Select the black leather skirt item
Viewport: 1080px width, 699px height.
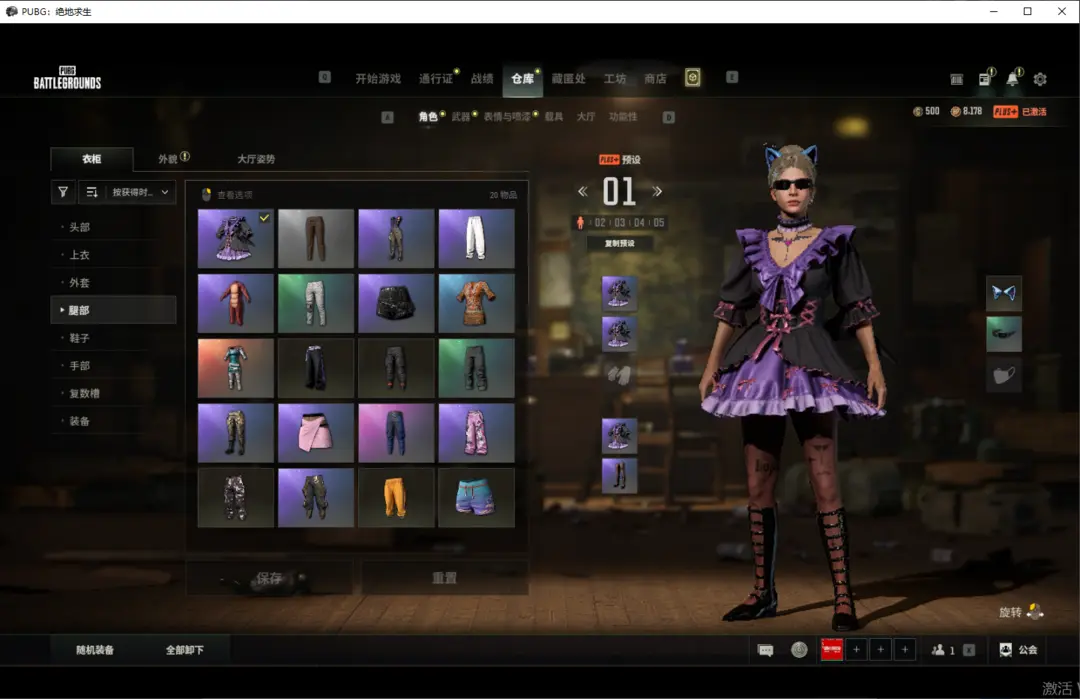[x=396, y=303]
